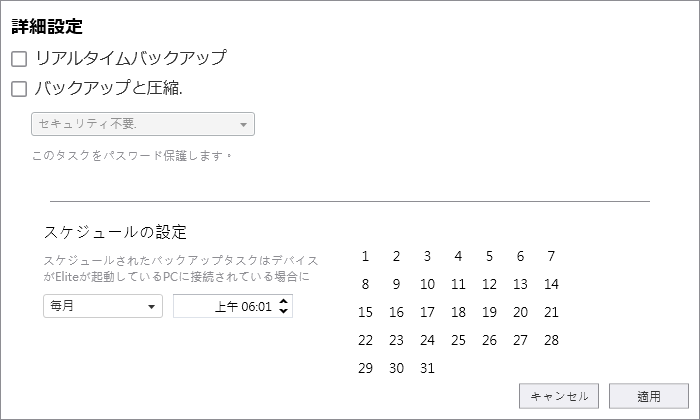Viewport: 700px width, 420px height.
Task: Choose day 10 in the date grid
Action: (427, 284)
